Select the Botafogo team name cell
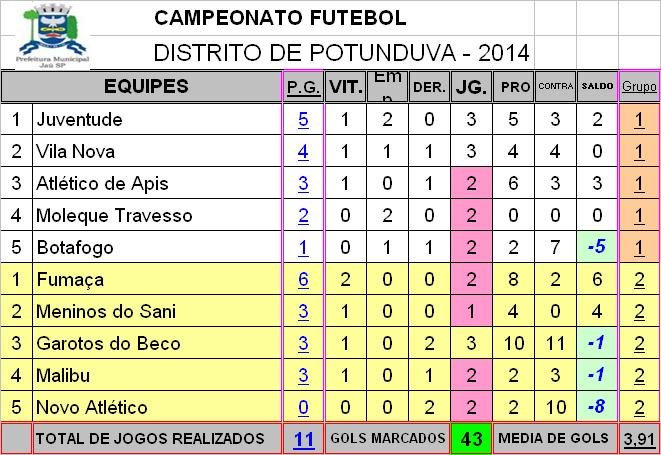Screen dimensions: 661x455 tap(157, 247)
